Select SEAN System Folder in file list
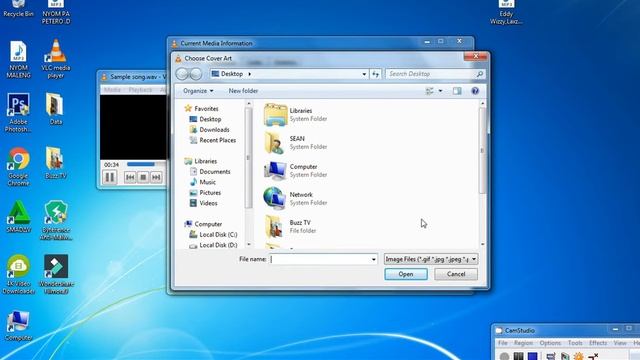Image resolution: width=640 pixels, height=360 pixels. pos(296,142)
